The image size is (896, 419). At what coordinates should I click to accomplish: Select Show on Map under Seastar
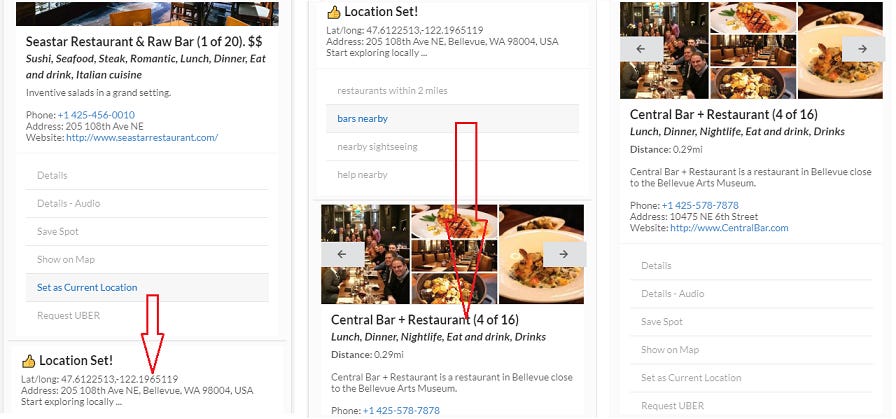coord(147,260)
